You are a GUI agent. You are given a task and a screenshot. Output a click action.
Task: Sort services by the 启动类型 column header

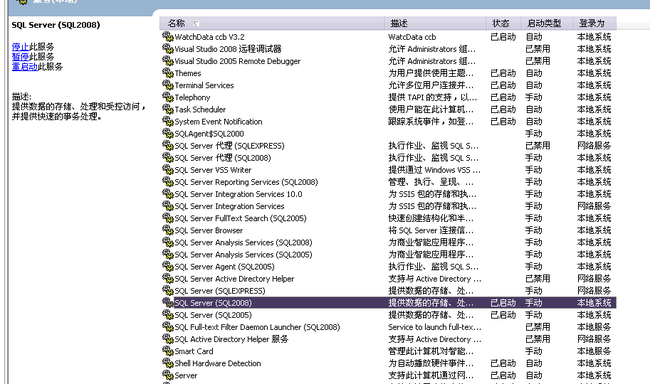point(547,23)
